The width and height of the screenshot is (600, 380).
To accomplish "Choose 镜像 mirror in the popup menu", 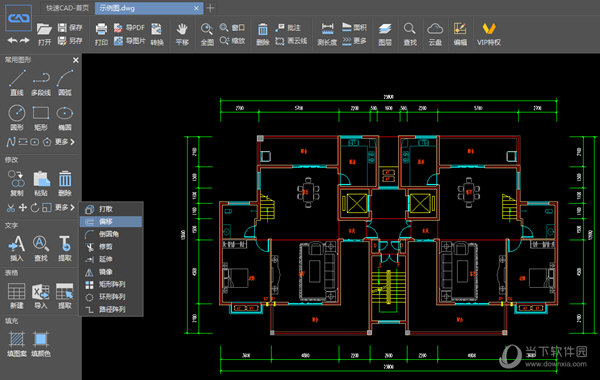I will point(111,272).
